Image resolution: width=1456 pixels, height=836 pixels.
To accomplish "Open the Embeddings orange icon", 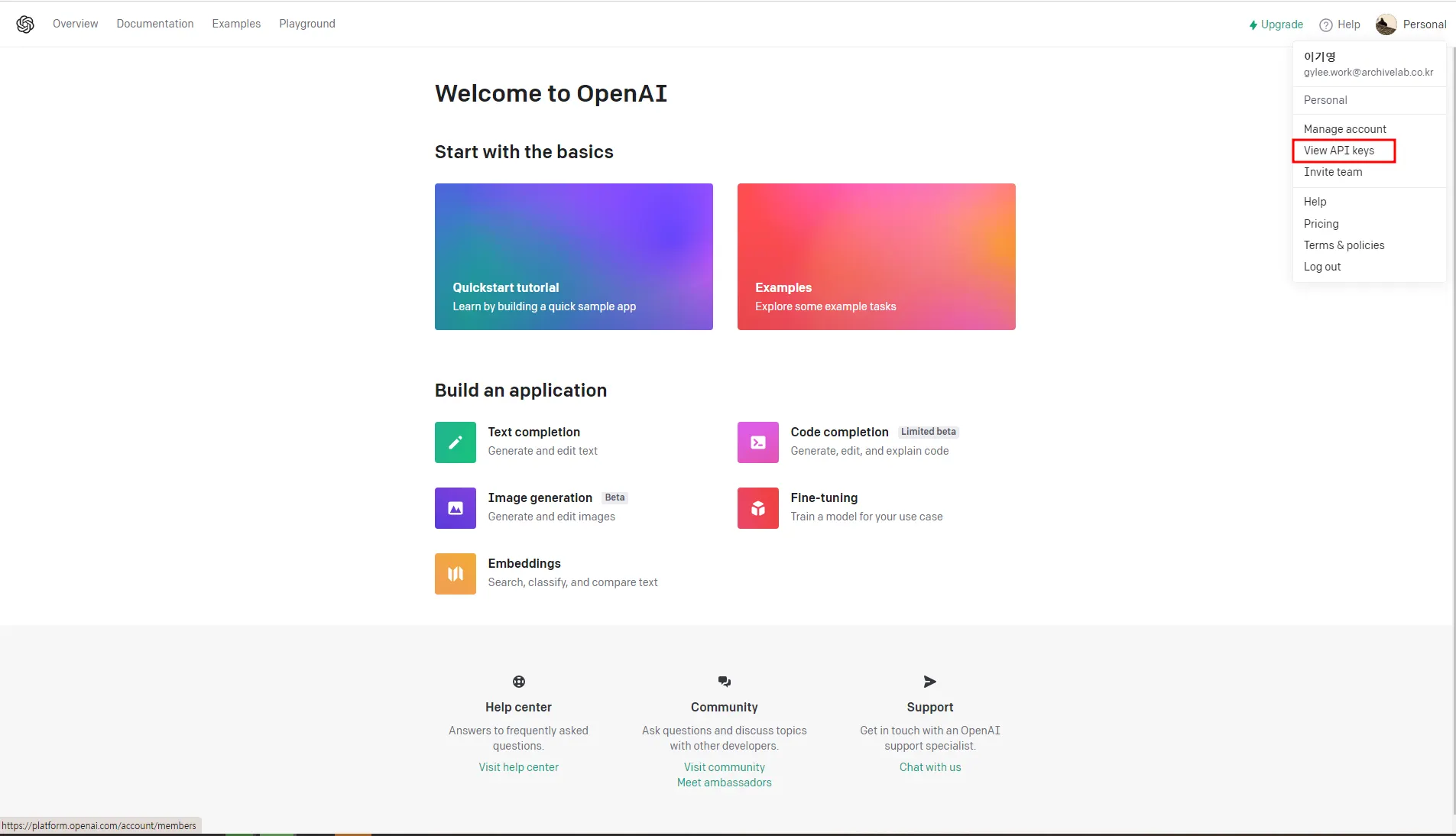I will 456,574.
